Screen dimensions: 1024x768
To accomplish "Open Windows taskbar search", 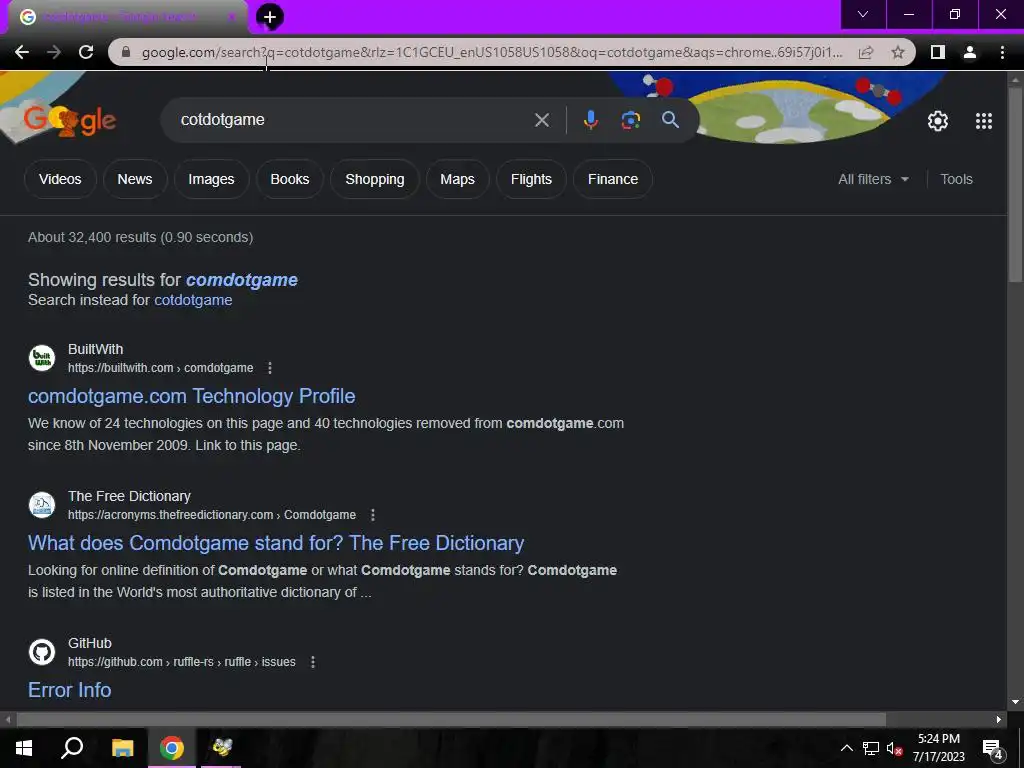I will tap(72, 748).
